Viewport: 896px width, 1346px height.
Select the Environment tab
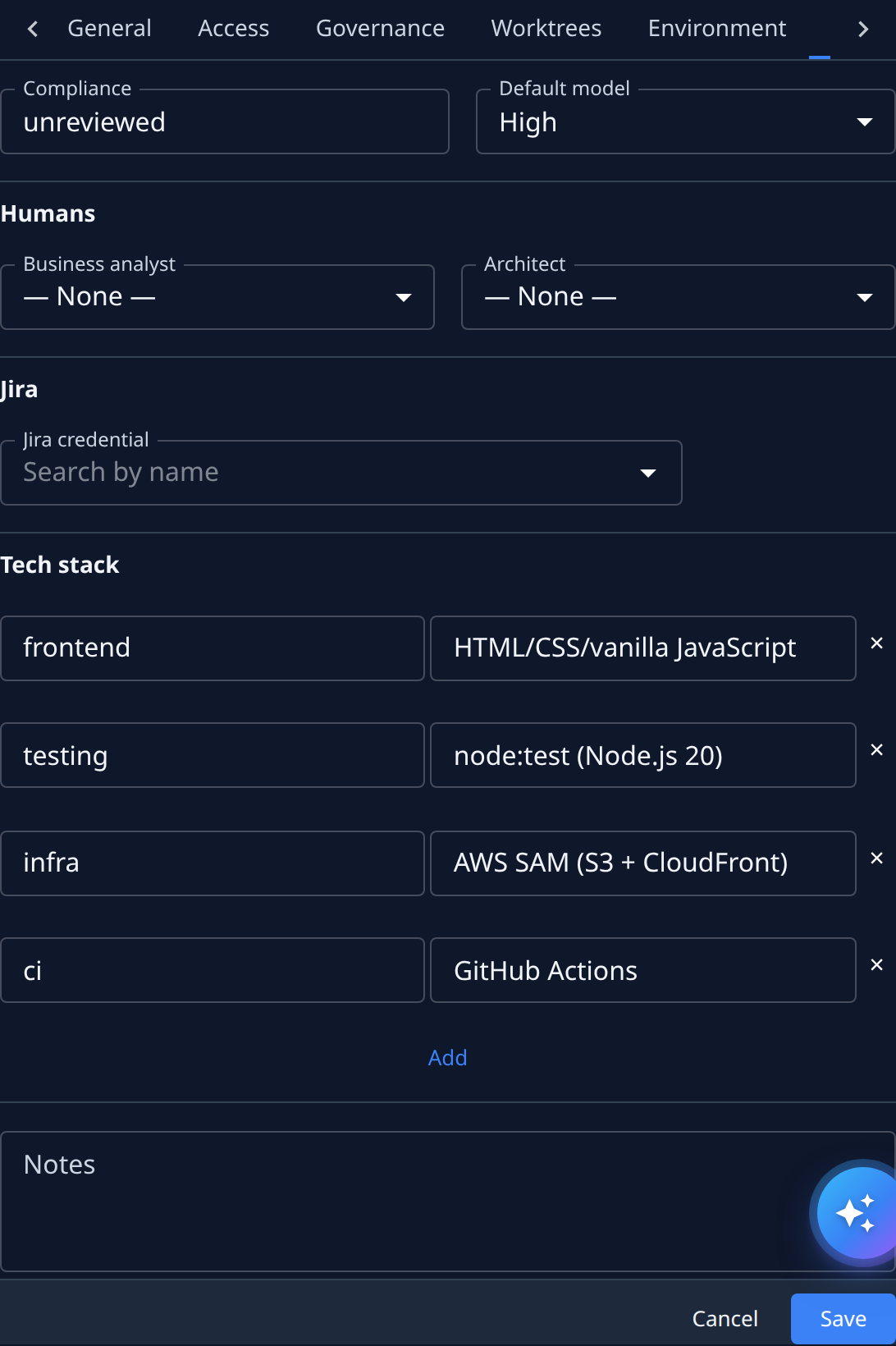click(x=717, y=29)
